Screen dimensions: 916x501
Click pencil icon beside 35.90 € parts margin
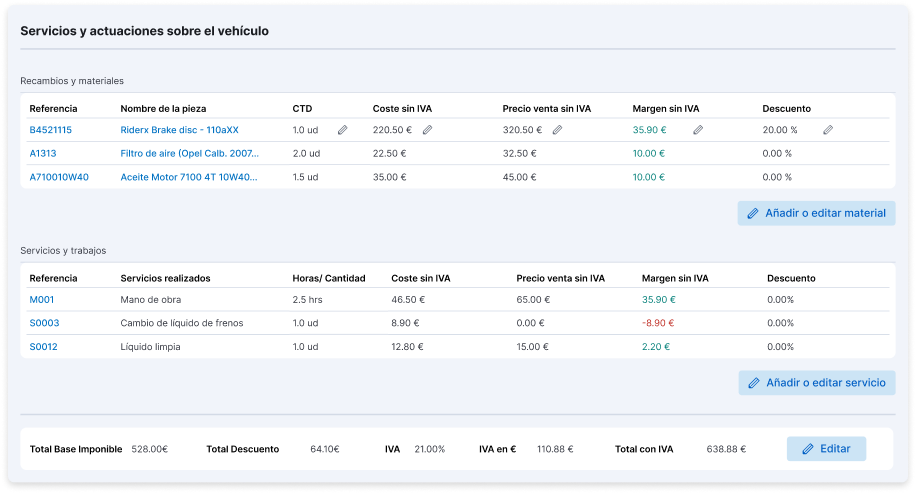pos(698,130)
